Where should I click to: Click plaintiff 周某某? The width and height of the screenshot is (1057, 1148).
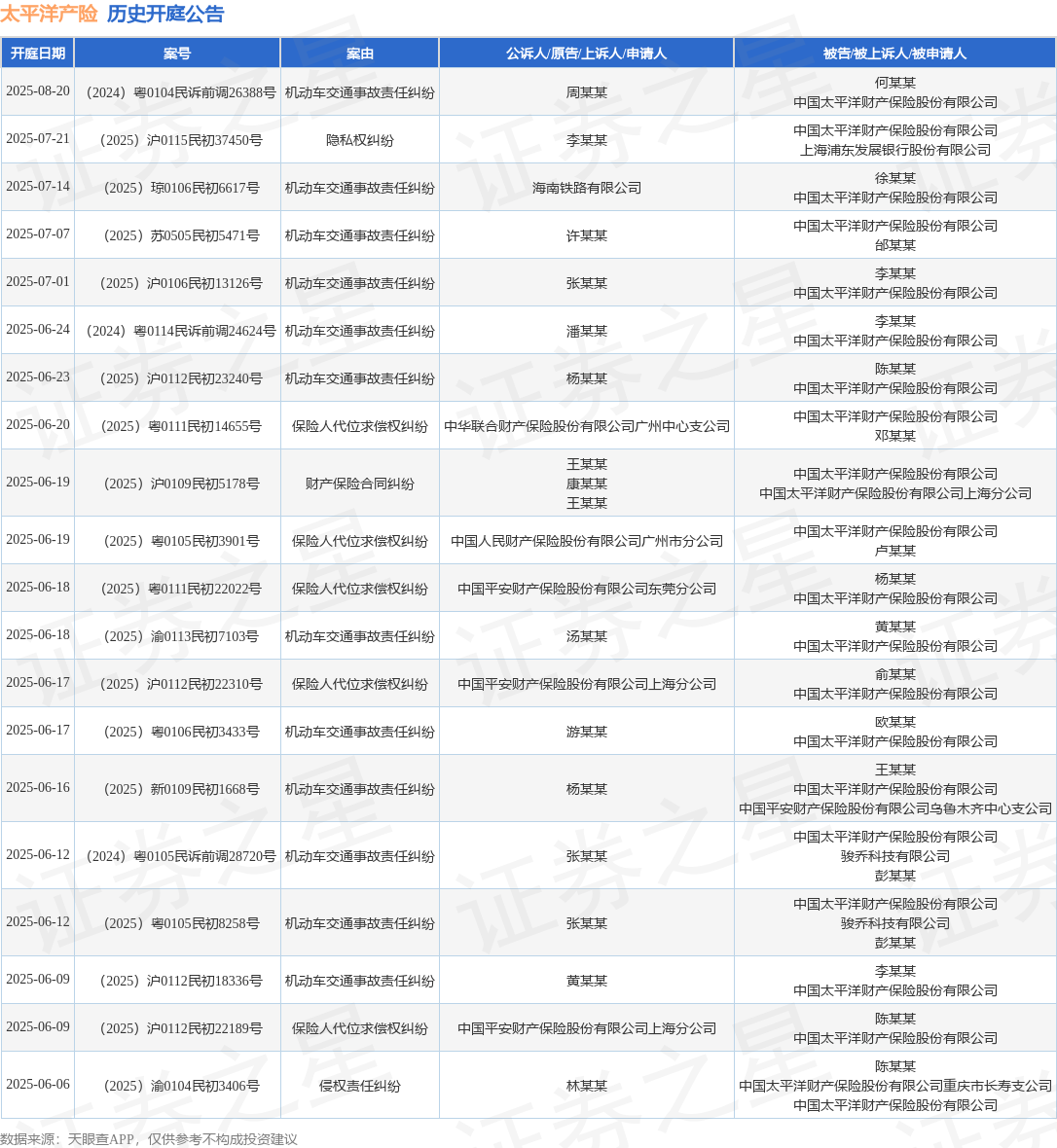click(587, 93)
